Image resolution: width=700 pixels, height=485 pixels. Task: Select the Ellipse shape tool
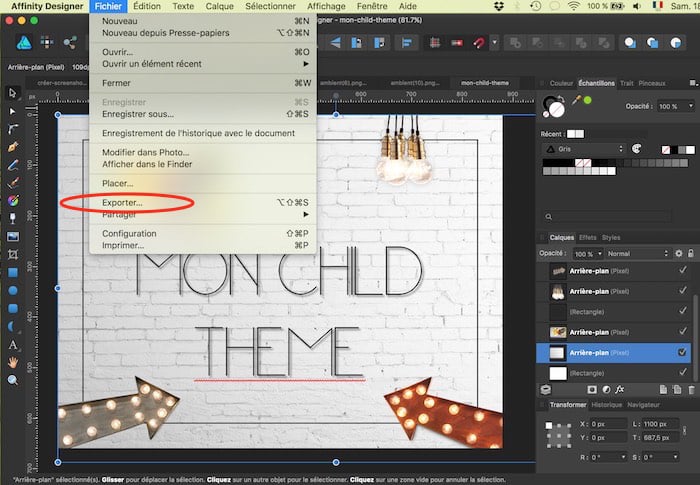(x=12, y=291)
